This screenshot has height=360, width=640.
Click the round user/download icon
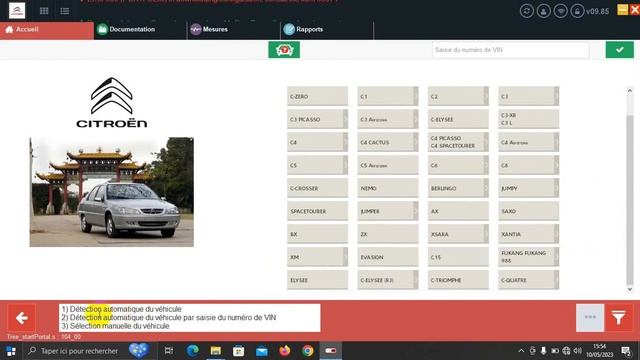pos(543,11)
